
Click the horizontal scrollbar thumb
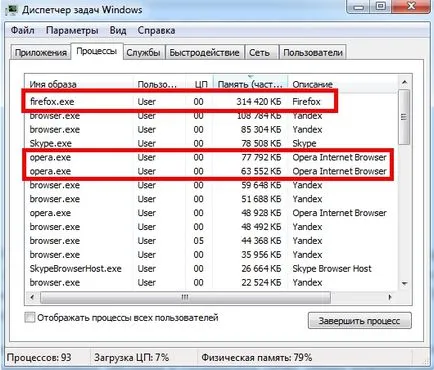tap(185, 297)
